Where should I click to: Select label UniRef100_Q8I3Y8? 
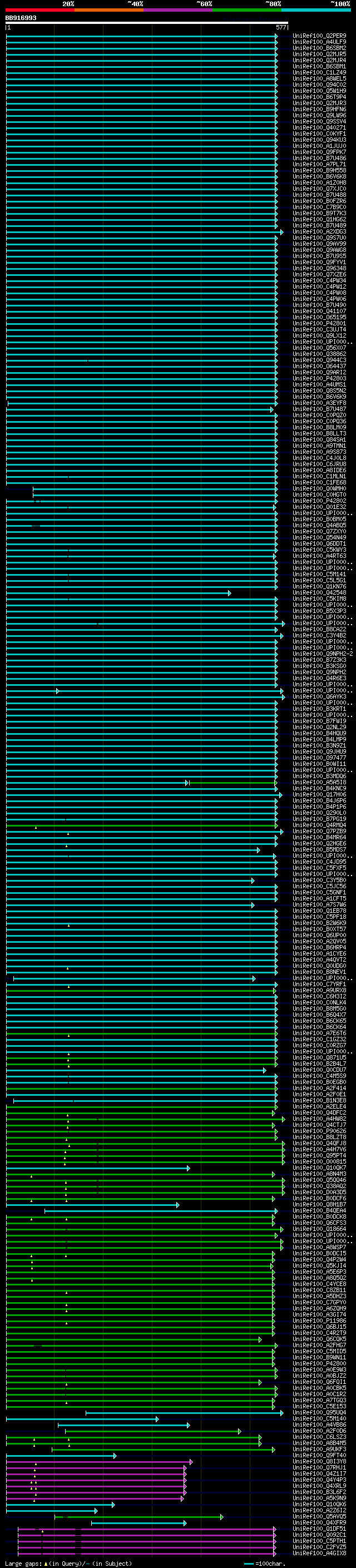(319, 1461)
